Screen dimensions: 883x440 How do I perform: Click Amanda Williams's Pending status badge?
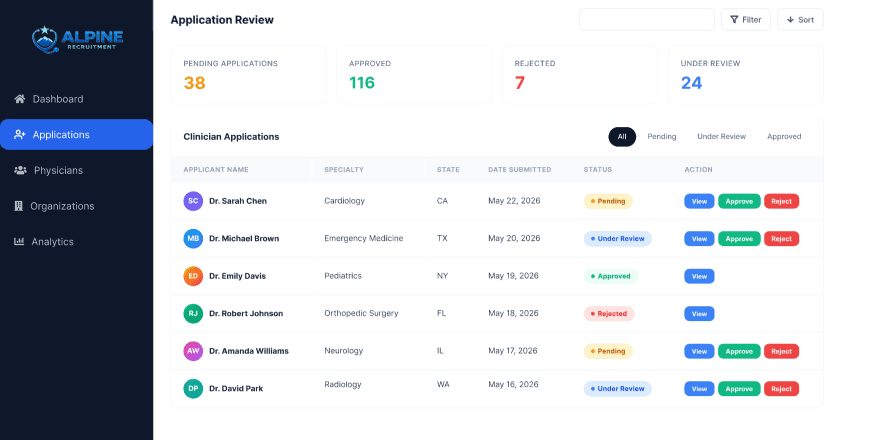608,352
